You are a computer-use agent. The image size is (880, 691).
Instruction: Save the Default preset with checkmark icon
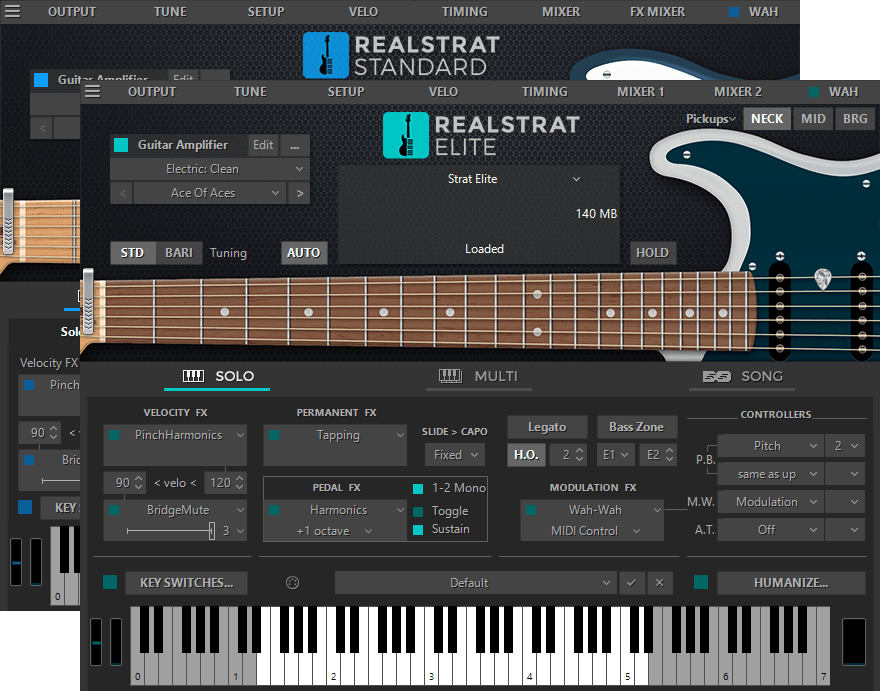pos(630,583)
